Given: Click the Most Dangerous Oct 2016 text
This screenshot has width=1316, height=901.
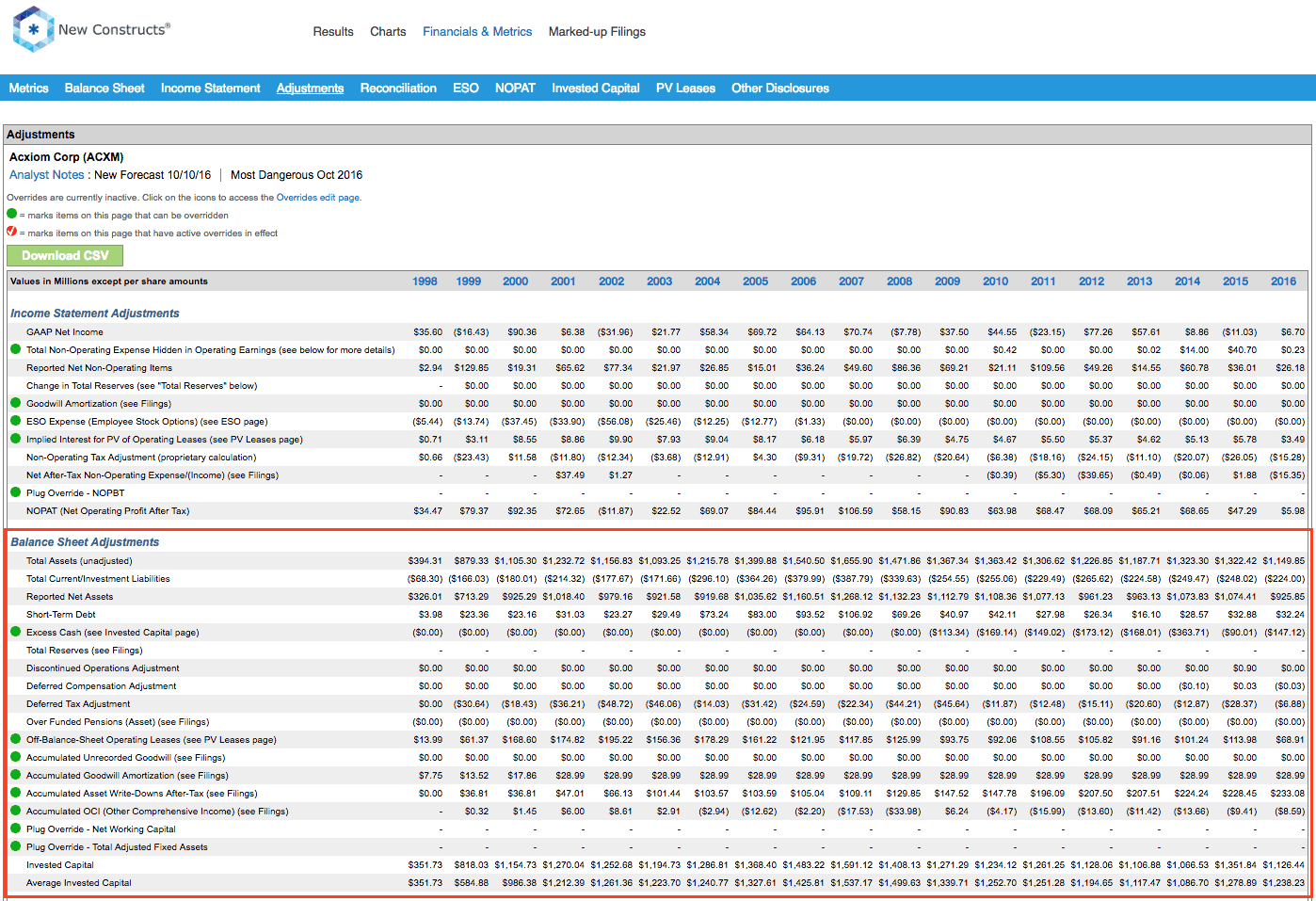Looking at the screenshot, I should [297, 175].
